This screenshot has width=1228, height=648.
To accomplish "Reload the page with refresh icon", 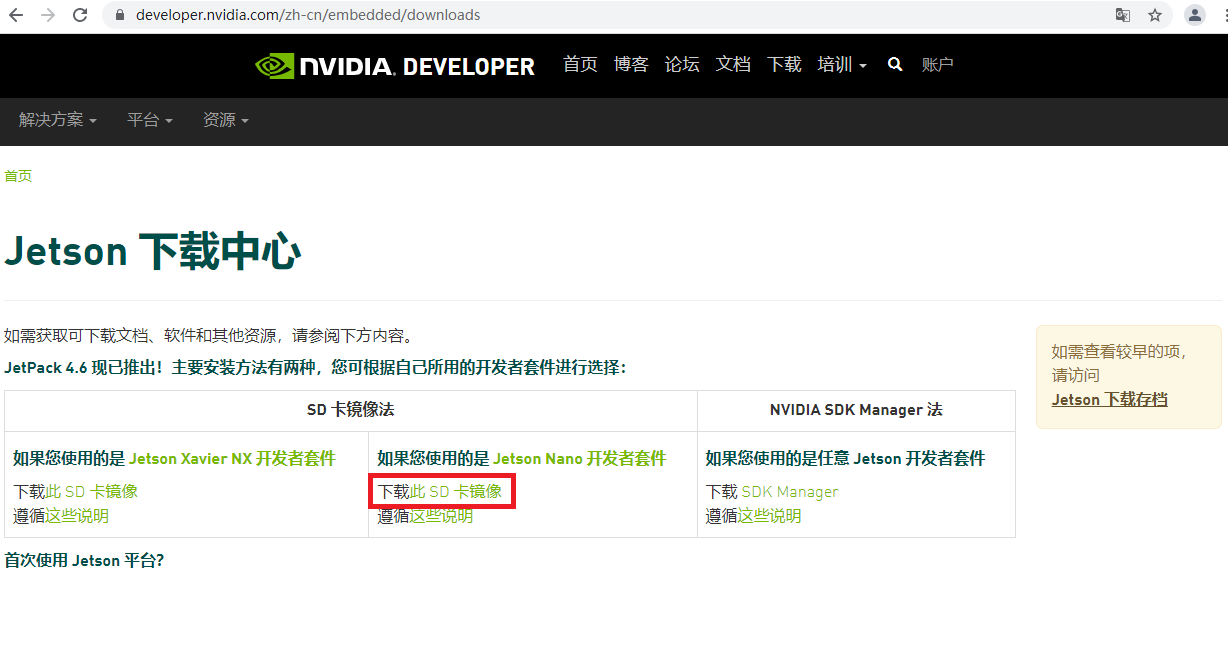I will [80, 15].
